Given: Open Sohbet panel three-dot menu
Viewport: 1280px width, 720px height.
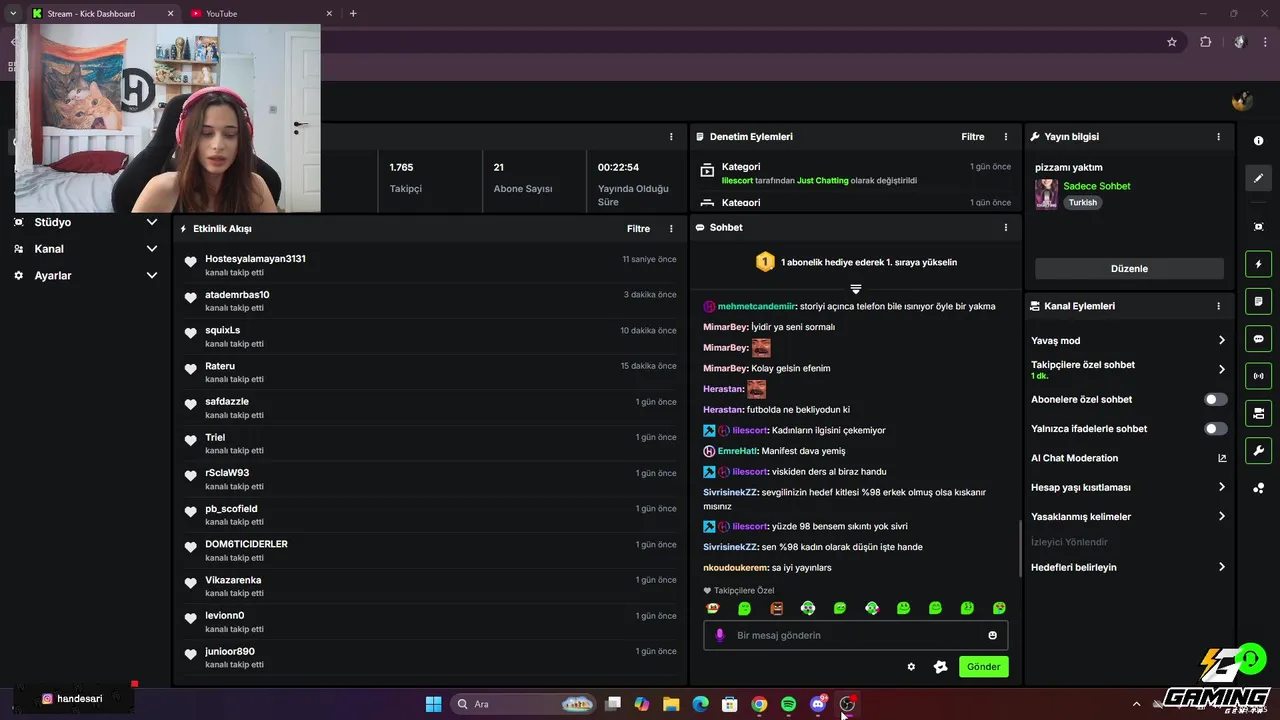Looking at the screenshot, I should tap(1006, 228).
